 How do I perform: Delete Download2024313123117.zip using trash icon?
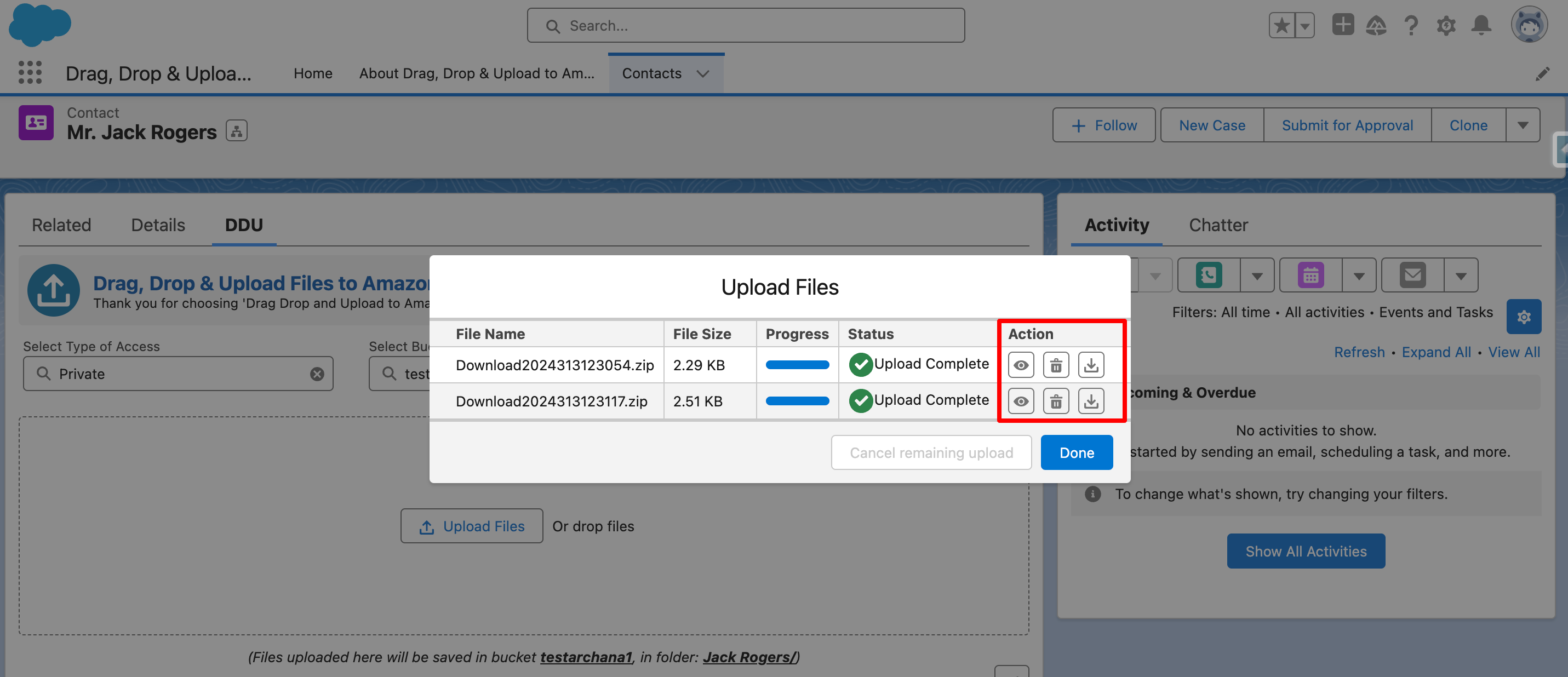click(1056, 401)
